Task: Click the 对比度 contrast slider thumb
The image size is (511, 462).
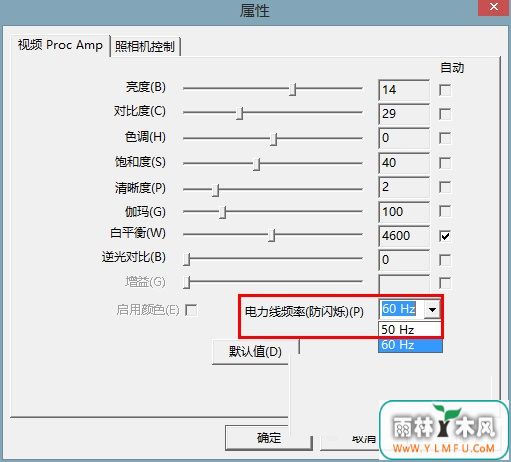Action: (240, 113)
